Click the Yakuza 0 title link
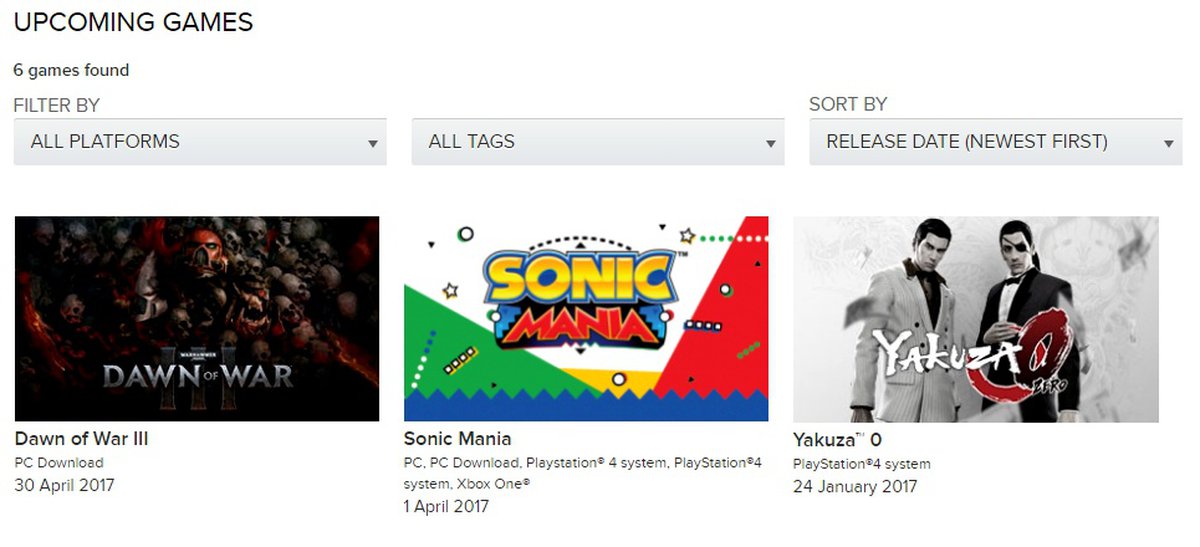Screen dimensions: 1200x547 [837, 440]
